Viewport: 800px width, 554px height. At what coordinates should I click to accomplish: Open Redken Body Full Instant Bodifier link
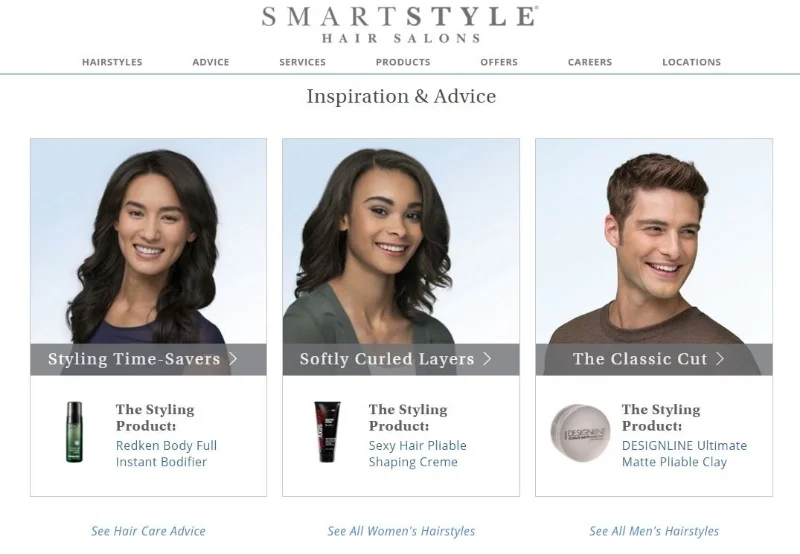[166, 454]
